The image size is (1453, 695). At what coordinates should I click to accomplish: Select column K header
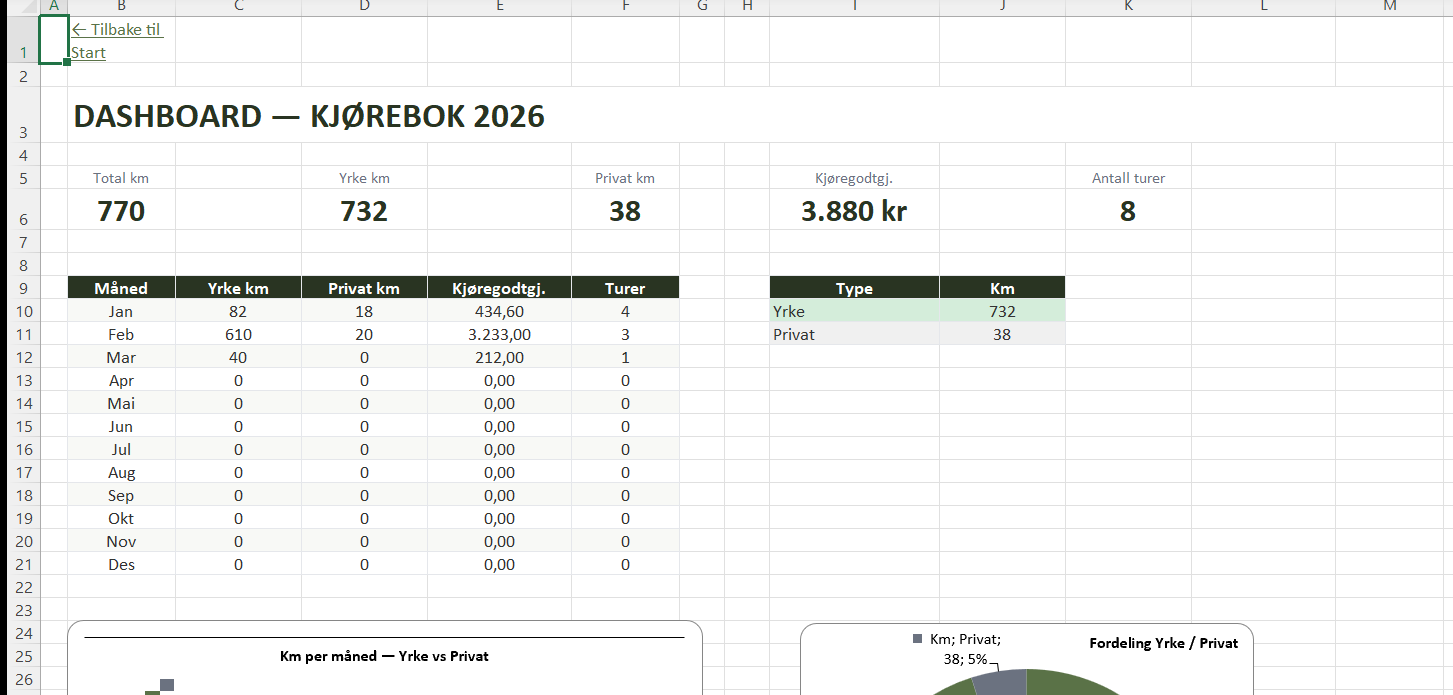[x=1128, y=7]
